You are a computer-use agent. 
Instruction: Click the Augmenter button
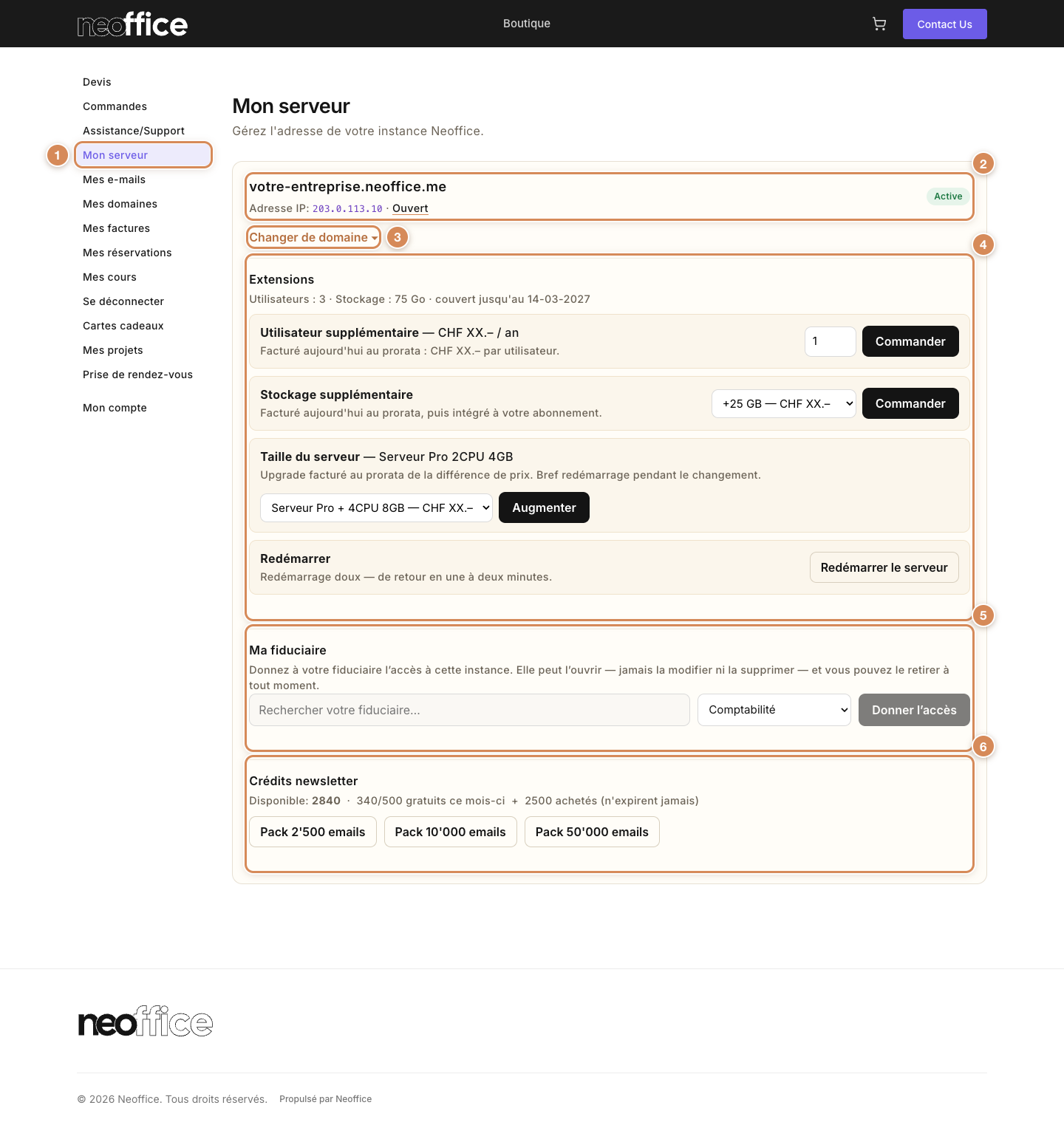tap(544, 507)
